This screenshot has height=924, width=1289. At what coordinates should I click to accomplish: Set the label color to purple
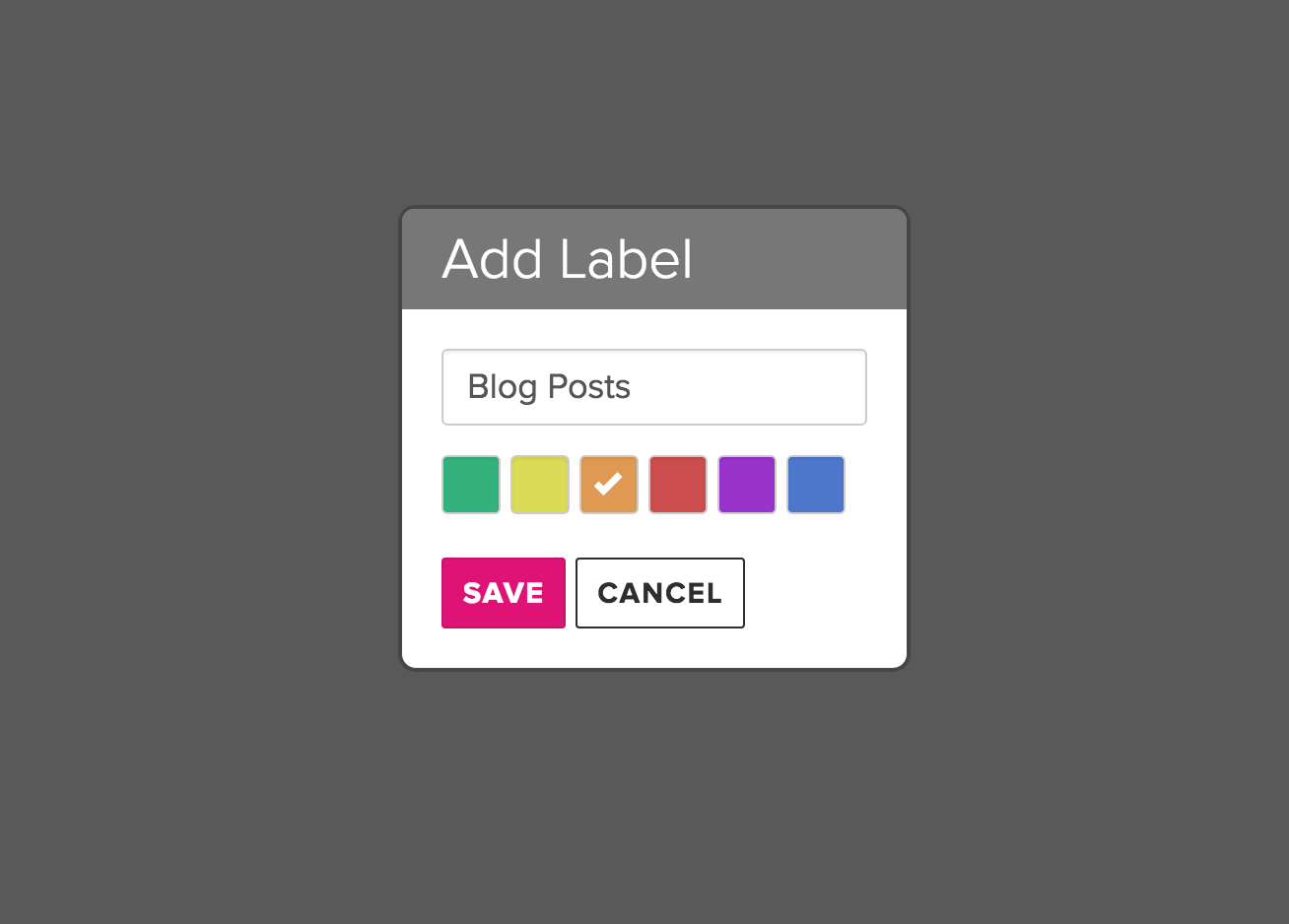click(747, 485)
